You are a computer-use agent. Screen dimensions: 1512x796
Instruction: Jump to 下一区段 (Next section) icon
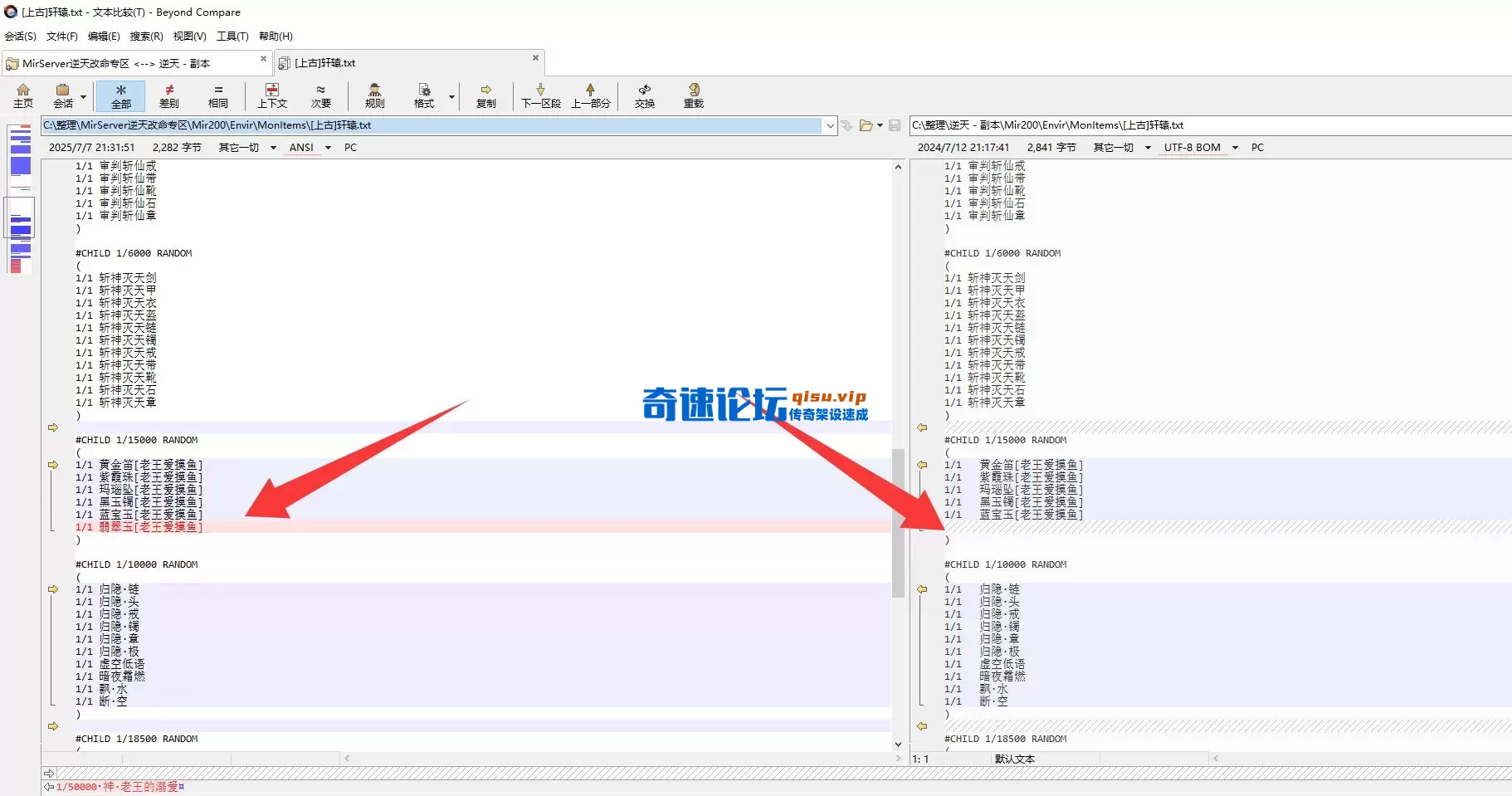pyautogui.click(x=541, y=95)
